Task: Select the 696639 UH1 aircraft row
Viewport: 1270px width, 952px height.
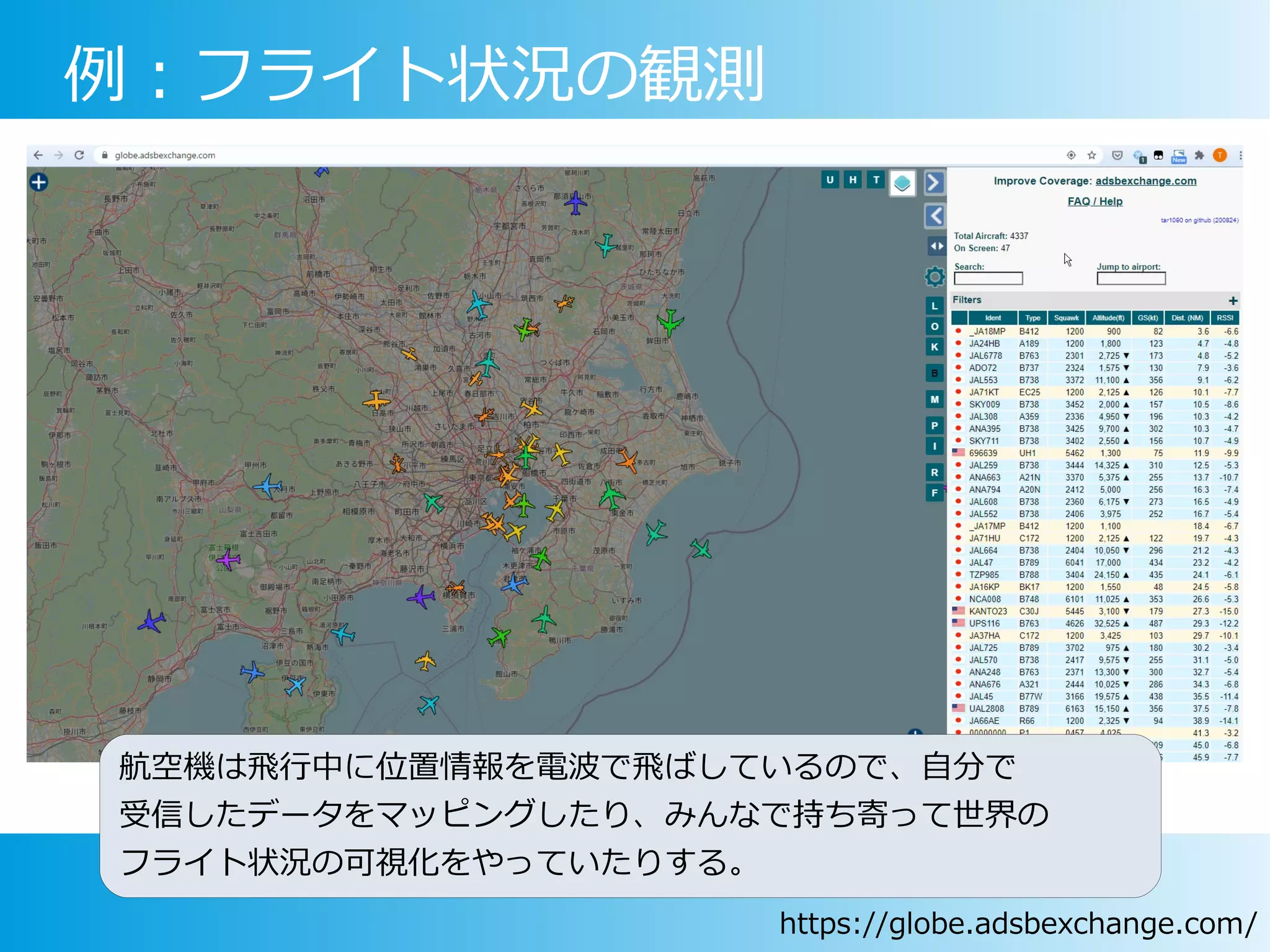Action: point(1096,453)
